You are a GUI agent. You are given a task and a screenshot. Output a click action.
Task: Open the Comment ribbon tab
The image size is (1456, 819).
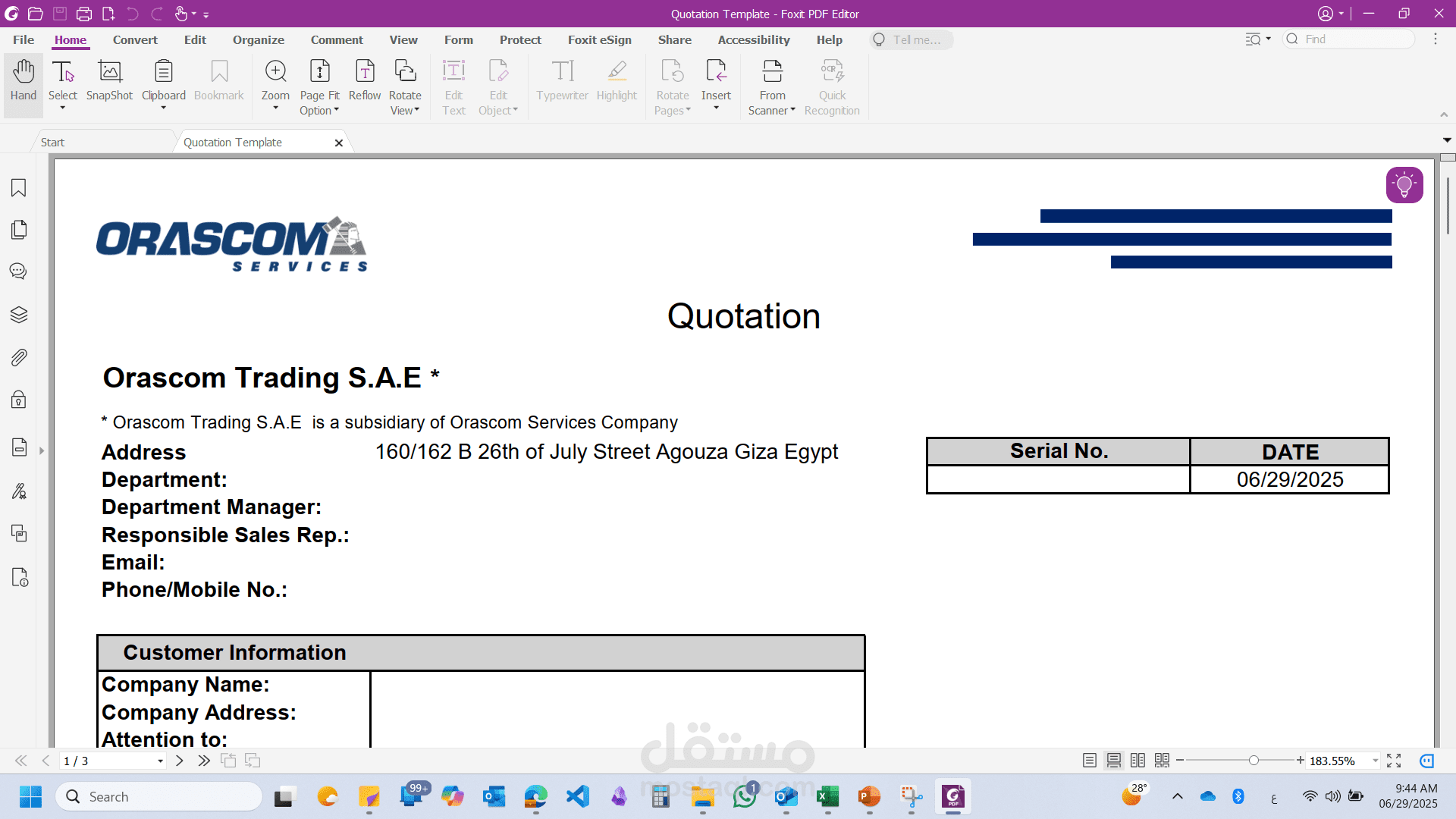pyautogui.click(x=337, y=39)
